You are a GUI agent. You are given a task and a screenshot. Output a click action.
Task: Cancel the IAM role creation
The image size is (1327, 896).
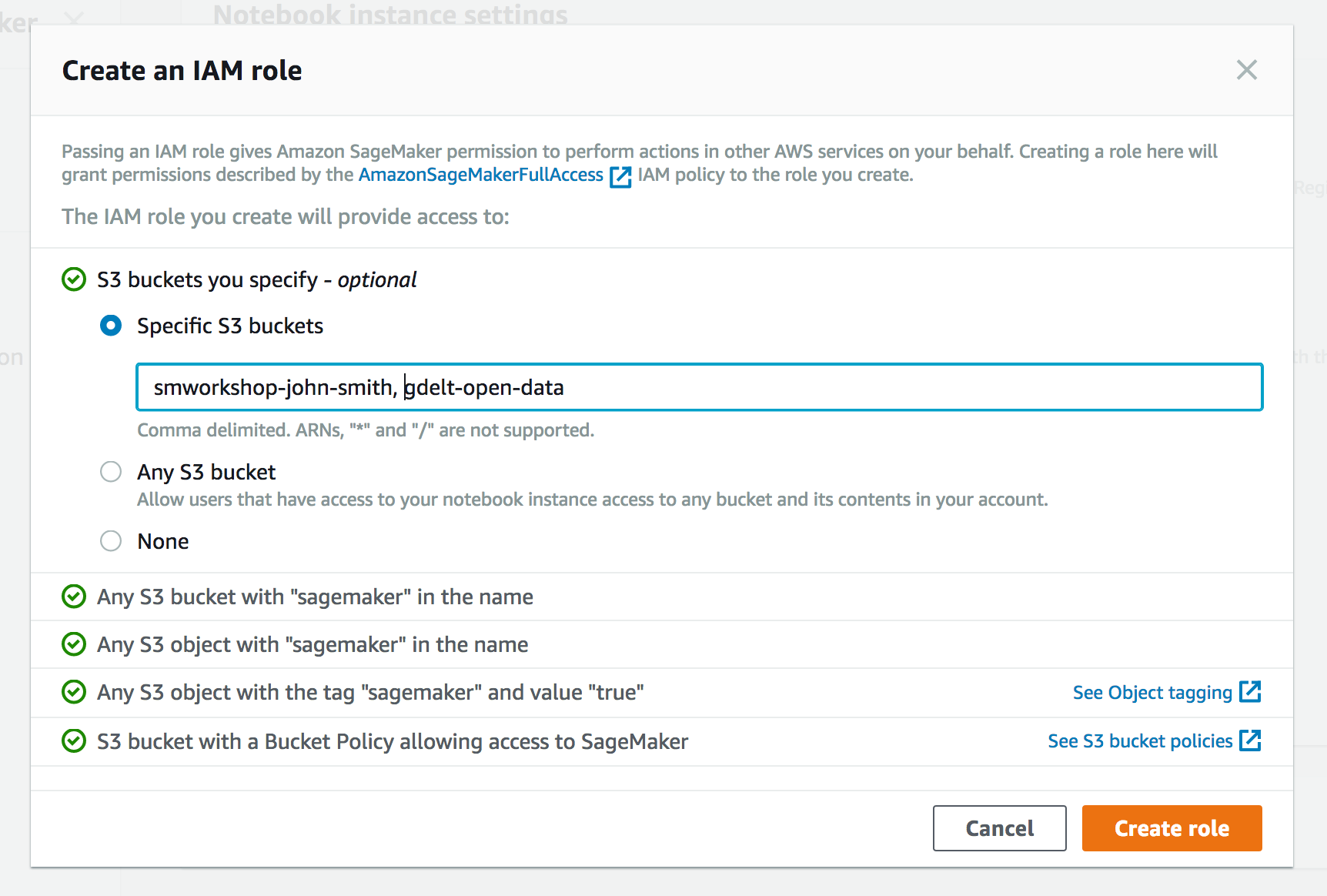[999, 828]
